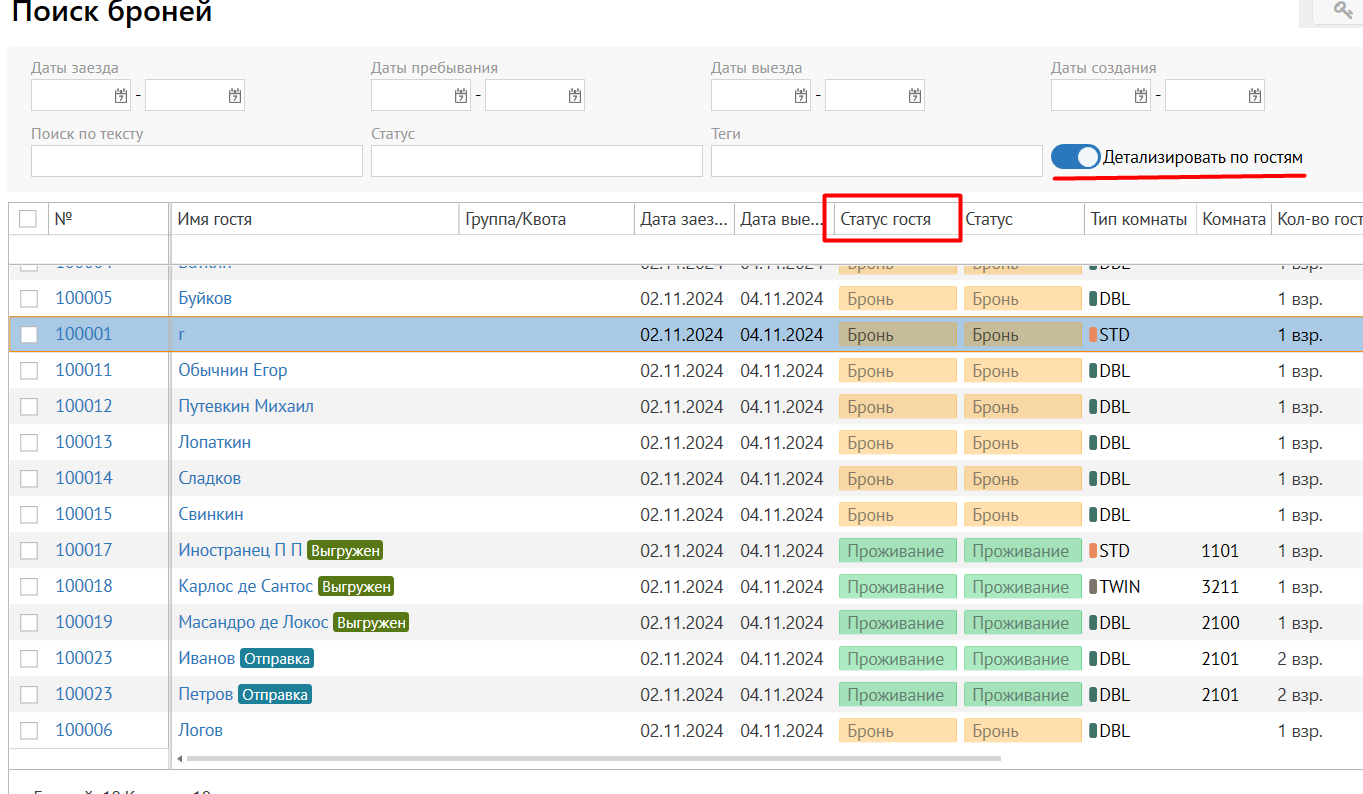The height and width of the screenshot is (794, 1363).
Task: Click the 'Поиск по тексту' input field
Action: tap(196, 161)
